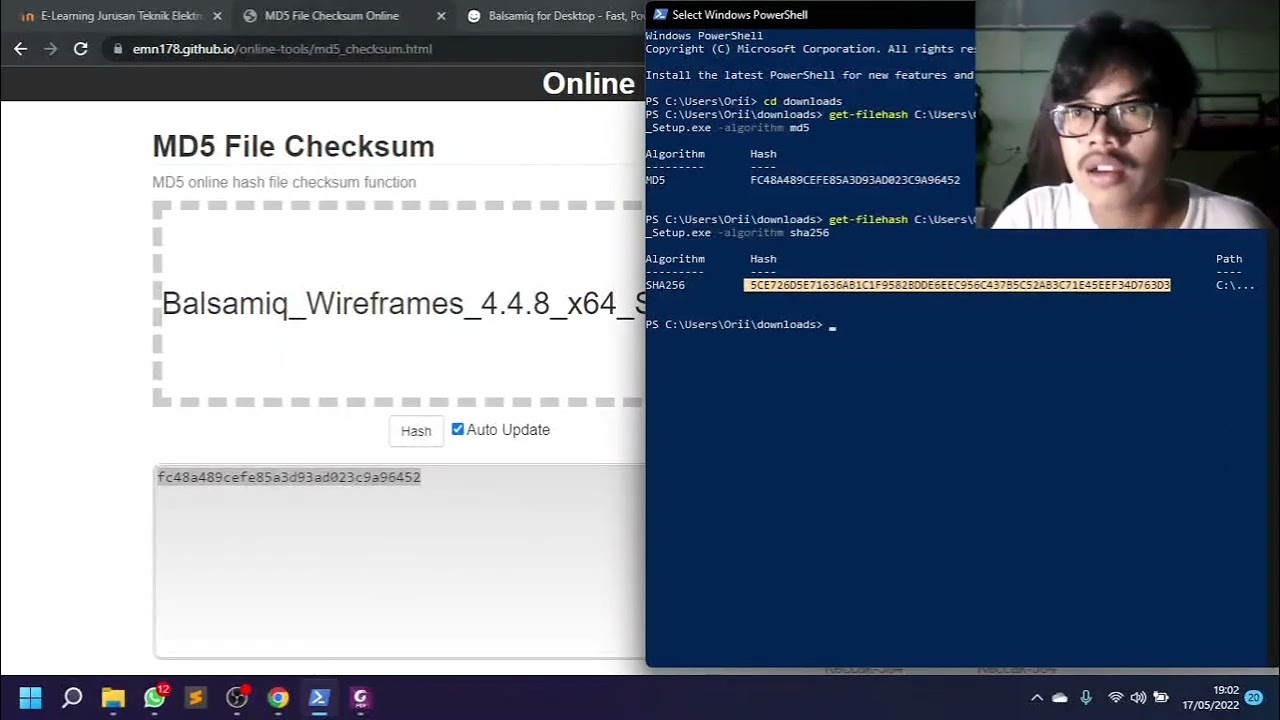The image size is (1280, 720).
Task: Open volume control tray icon
Action: click(x=1138, y=698)
